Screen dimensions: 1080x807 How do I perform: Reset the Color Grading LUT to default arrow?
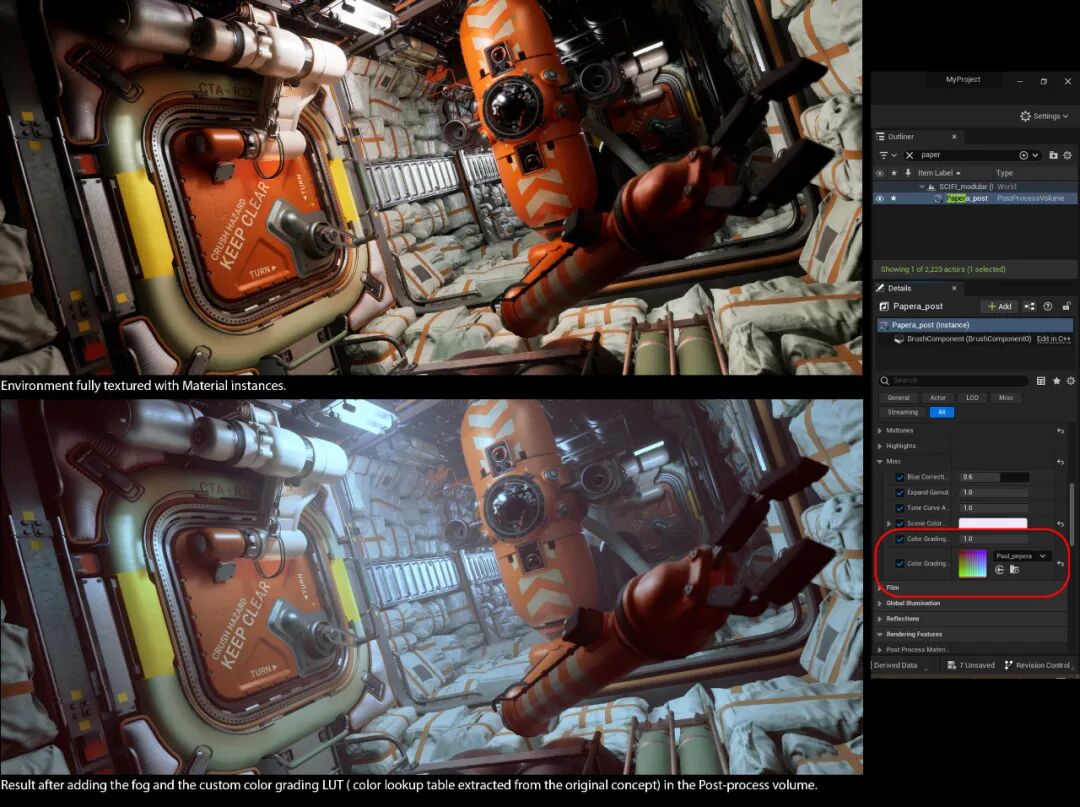[x=1061, y=564]
